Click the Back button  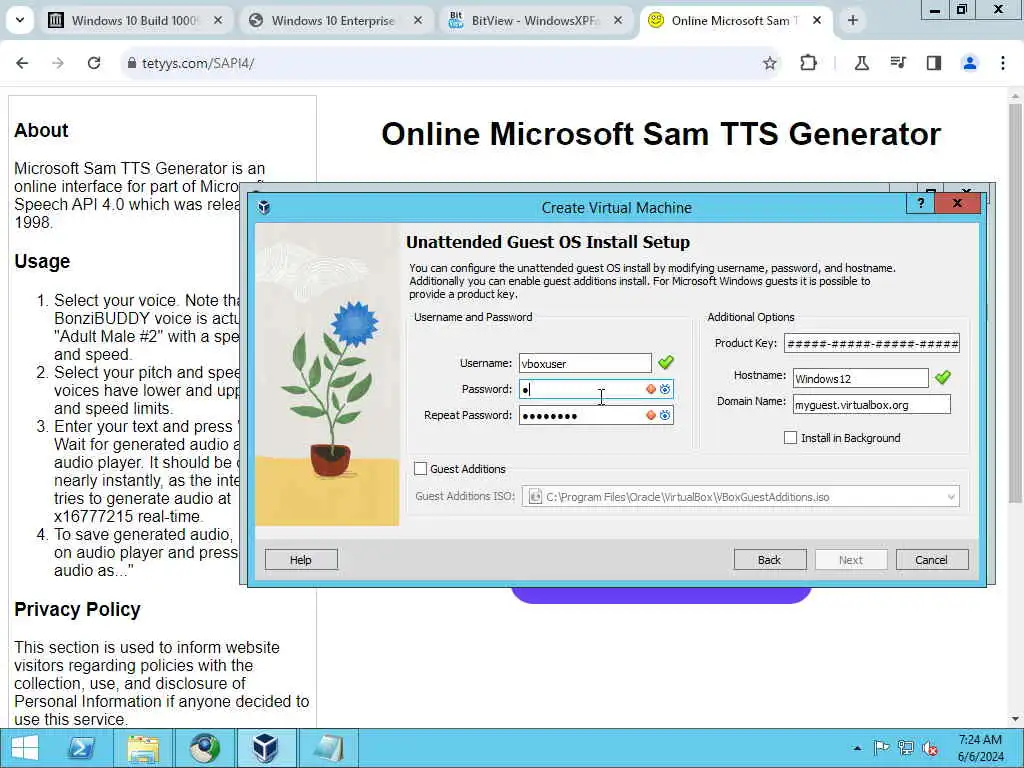(770, 560)
